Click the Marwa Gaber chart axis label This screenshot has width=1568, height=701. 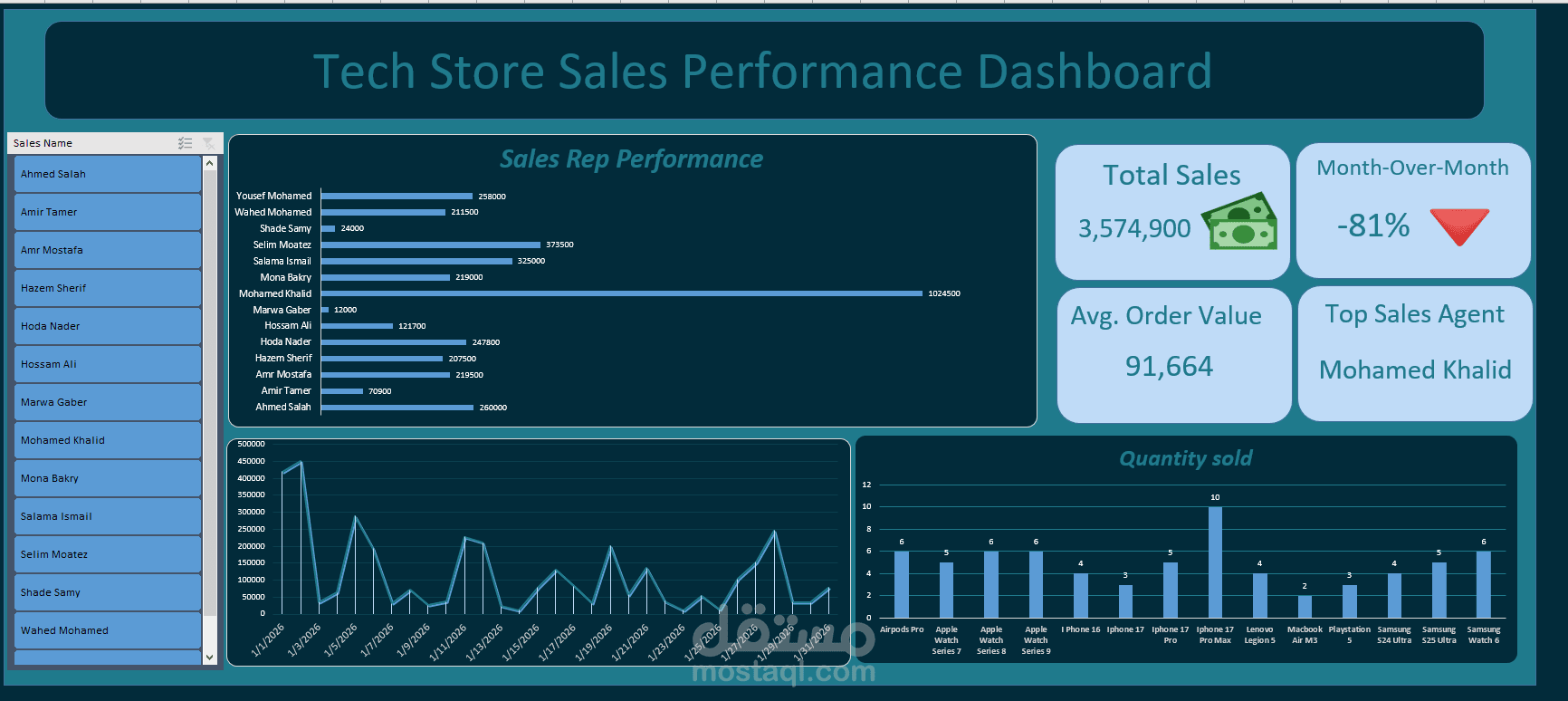click(x=282, y=310)
